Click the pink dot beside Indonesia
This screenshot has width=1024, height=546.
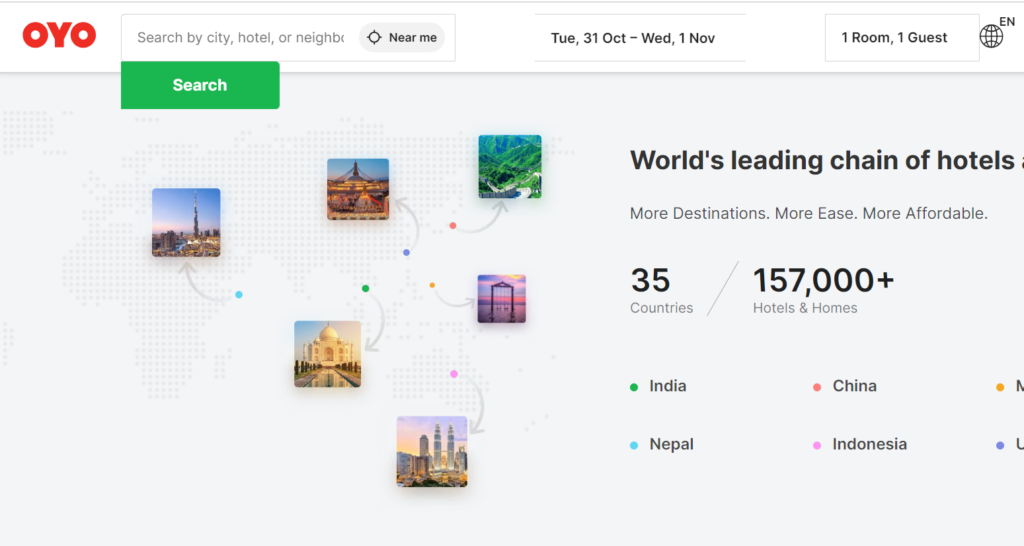[816, 445]
